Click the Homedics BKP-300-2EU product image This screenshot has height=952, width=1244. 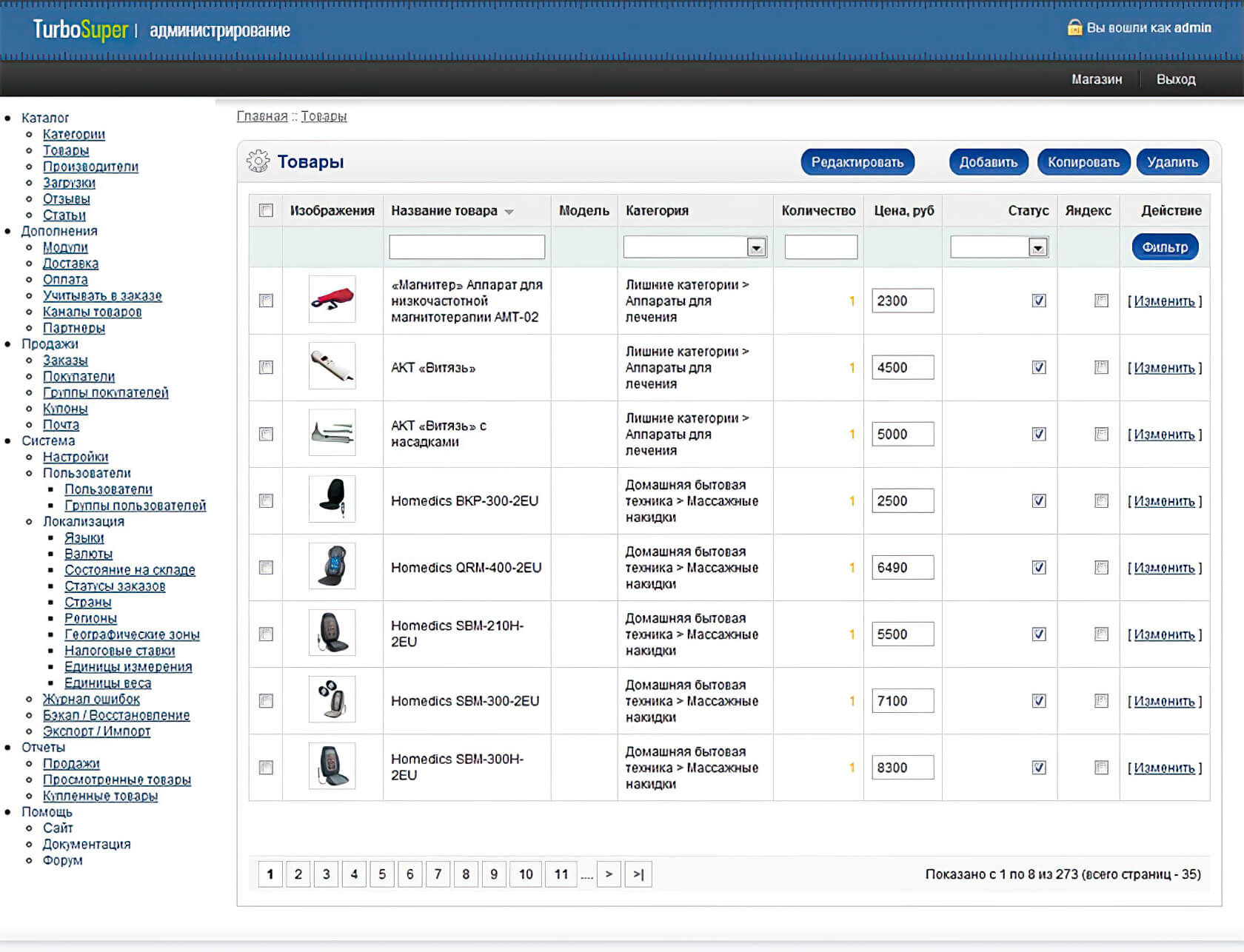click(332, 499)
